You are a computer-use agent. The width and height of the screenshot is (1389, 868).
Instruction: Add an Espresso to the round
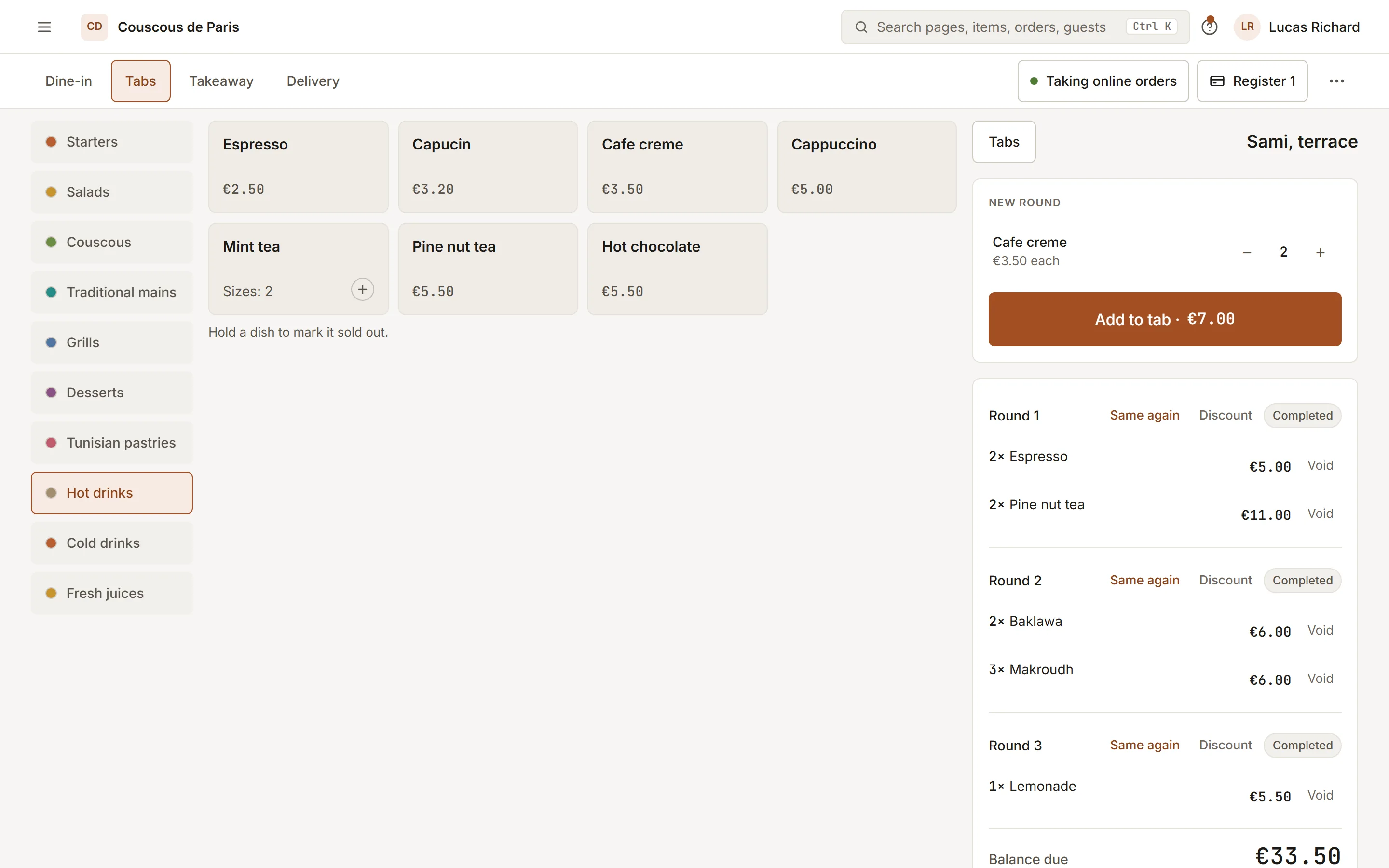(x=299, y=166)
